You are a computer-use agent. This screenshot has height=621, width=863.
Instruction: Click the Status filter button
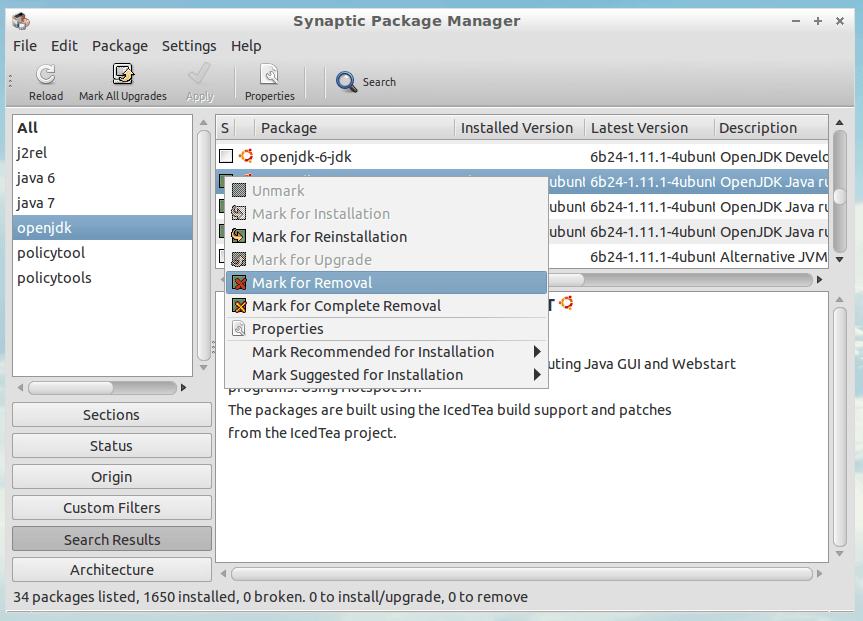point(112,445)
